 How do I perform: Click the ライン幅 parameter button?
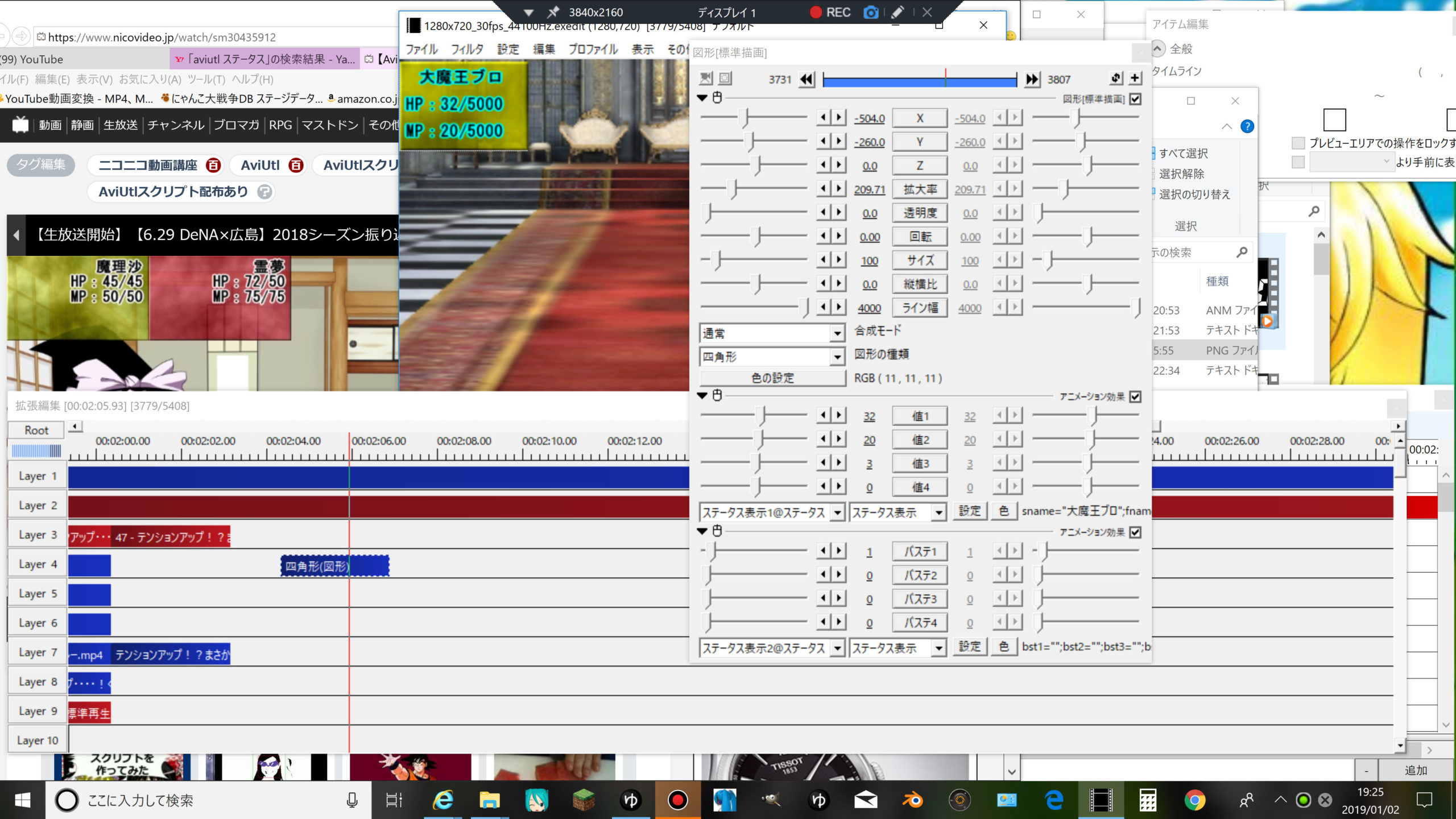tap(920, 308)
